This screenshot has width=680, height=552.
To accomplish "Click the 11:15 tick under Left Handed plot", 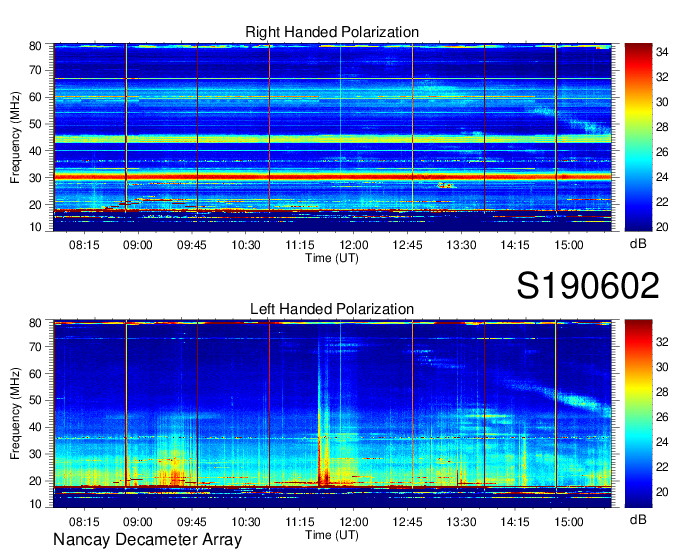I will pyautogui.click(x=300, y=522).
